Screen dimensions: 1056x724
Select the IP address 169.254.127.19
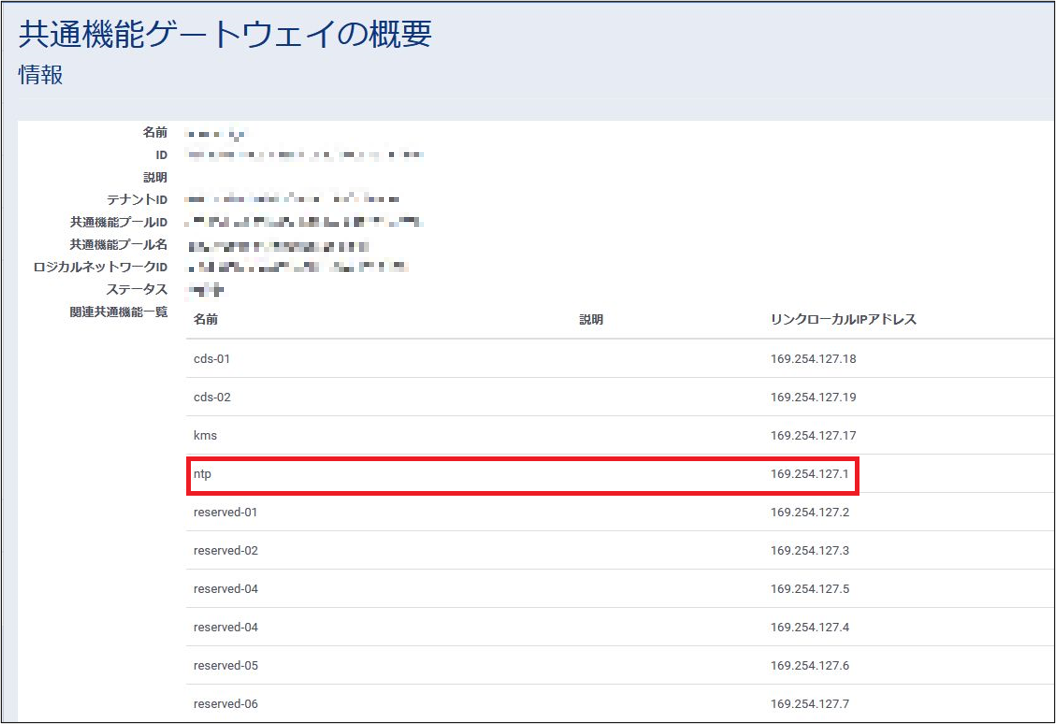(x=813, y=397)
